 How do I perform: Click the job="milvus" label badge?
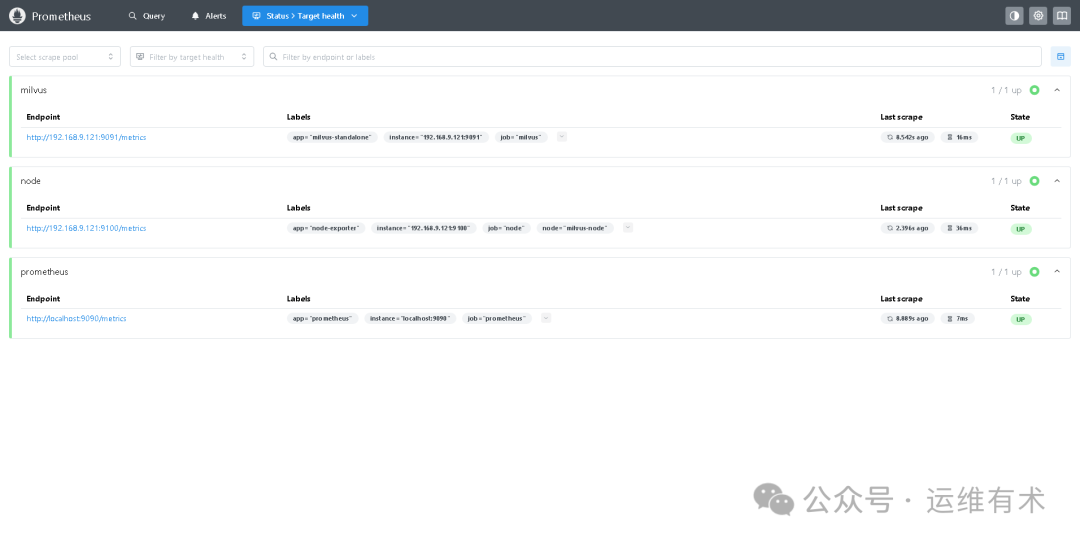(521, 137)
